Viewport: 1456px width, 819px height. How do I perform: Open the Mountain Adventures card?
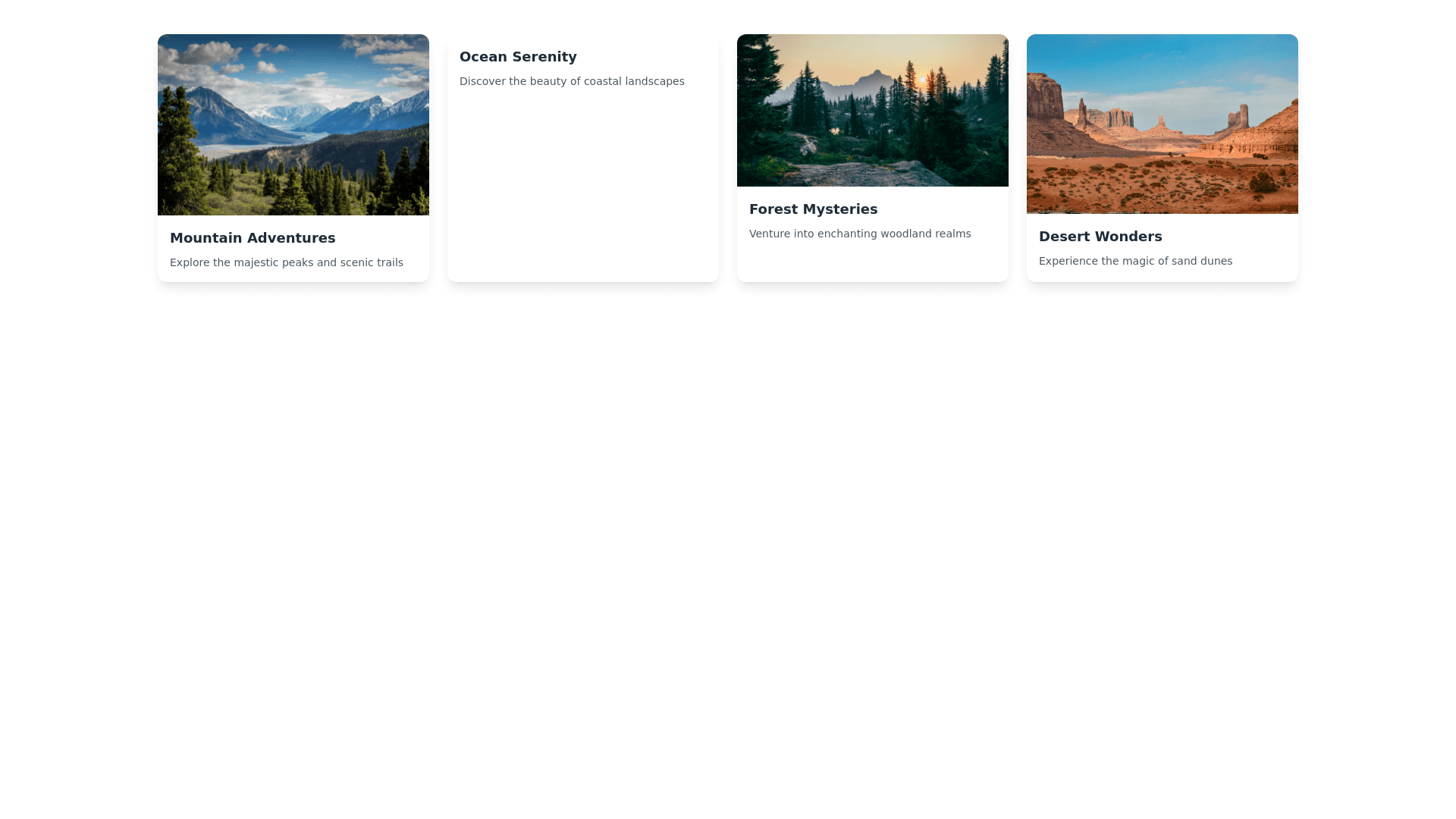point(293,158)
